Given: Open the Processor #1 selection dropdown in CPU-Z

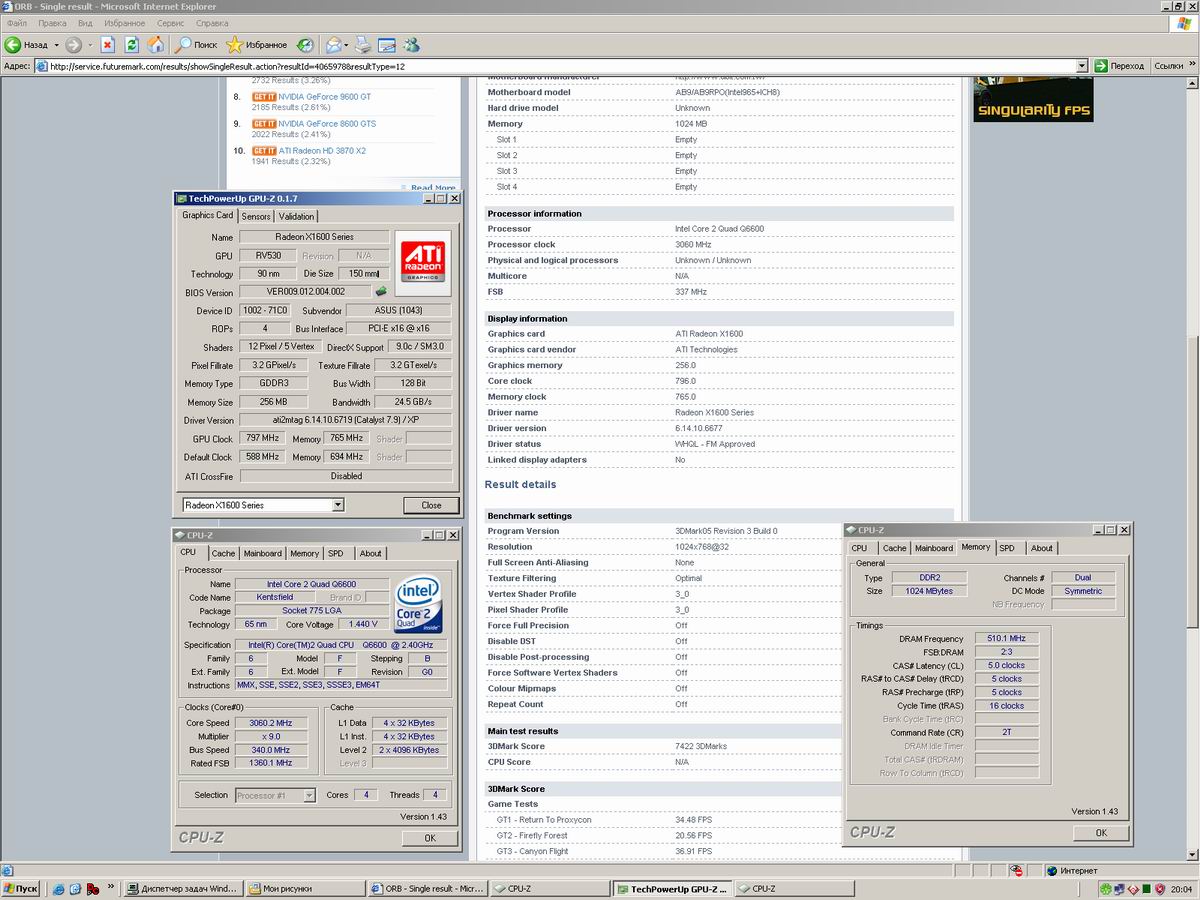Looking at the screenshot, I should click(309, 795).
